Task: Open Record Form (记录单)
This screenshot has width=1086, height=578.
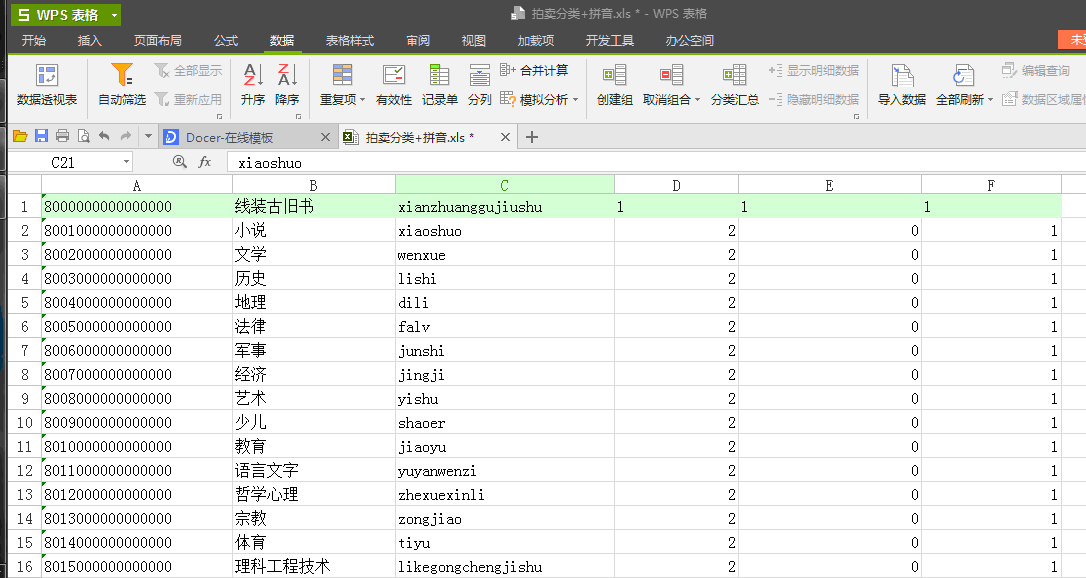Action: pyautogui.click(x=439, y=84)
